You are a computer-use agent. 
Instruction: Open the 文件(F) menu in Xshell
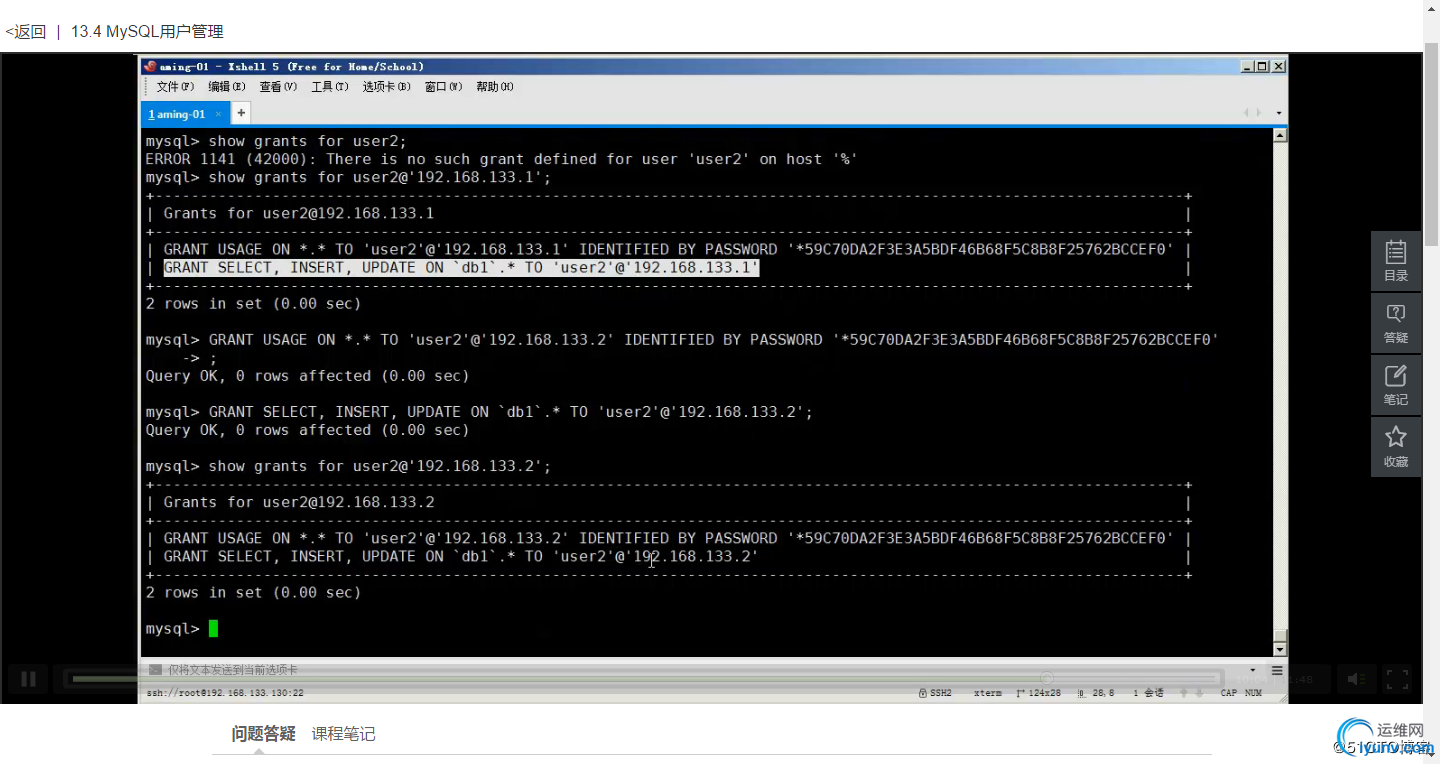pos(175,87)
